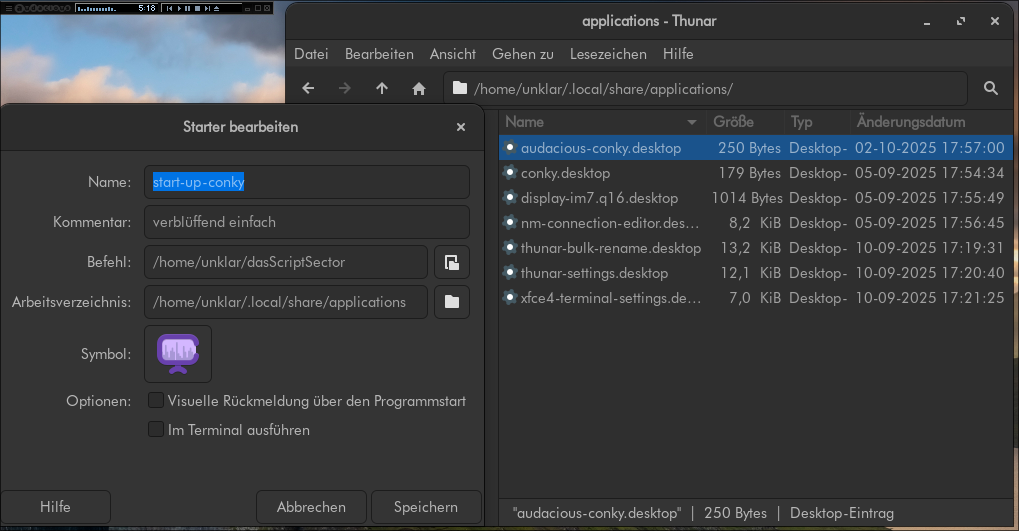Click into the Name field with start-up-conky

tap(307, 182)
